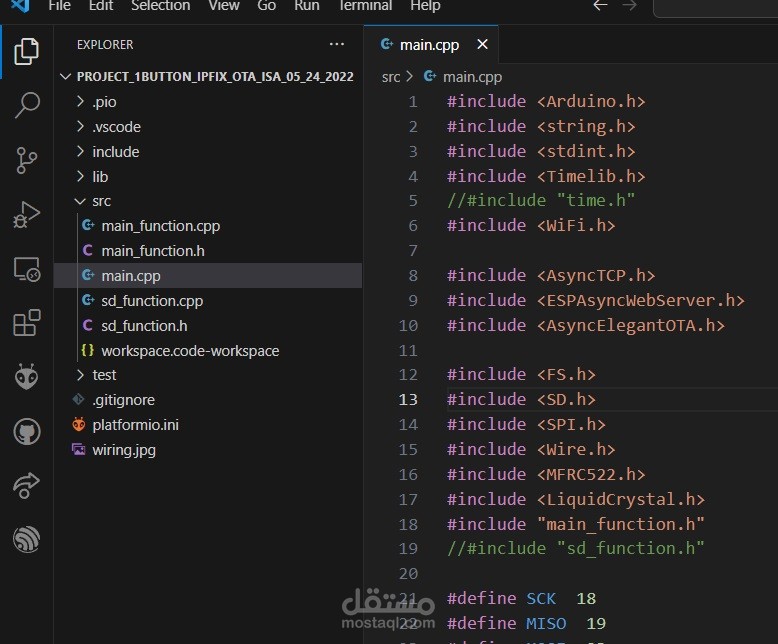
Task: Click the src breadcrumb segment
Action: coord(391,77)
